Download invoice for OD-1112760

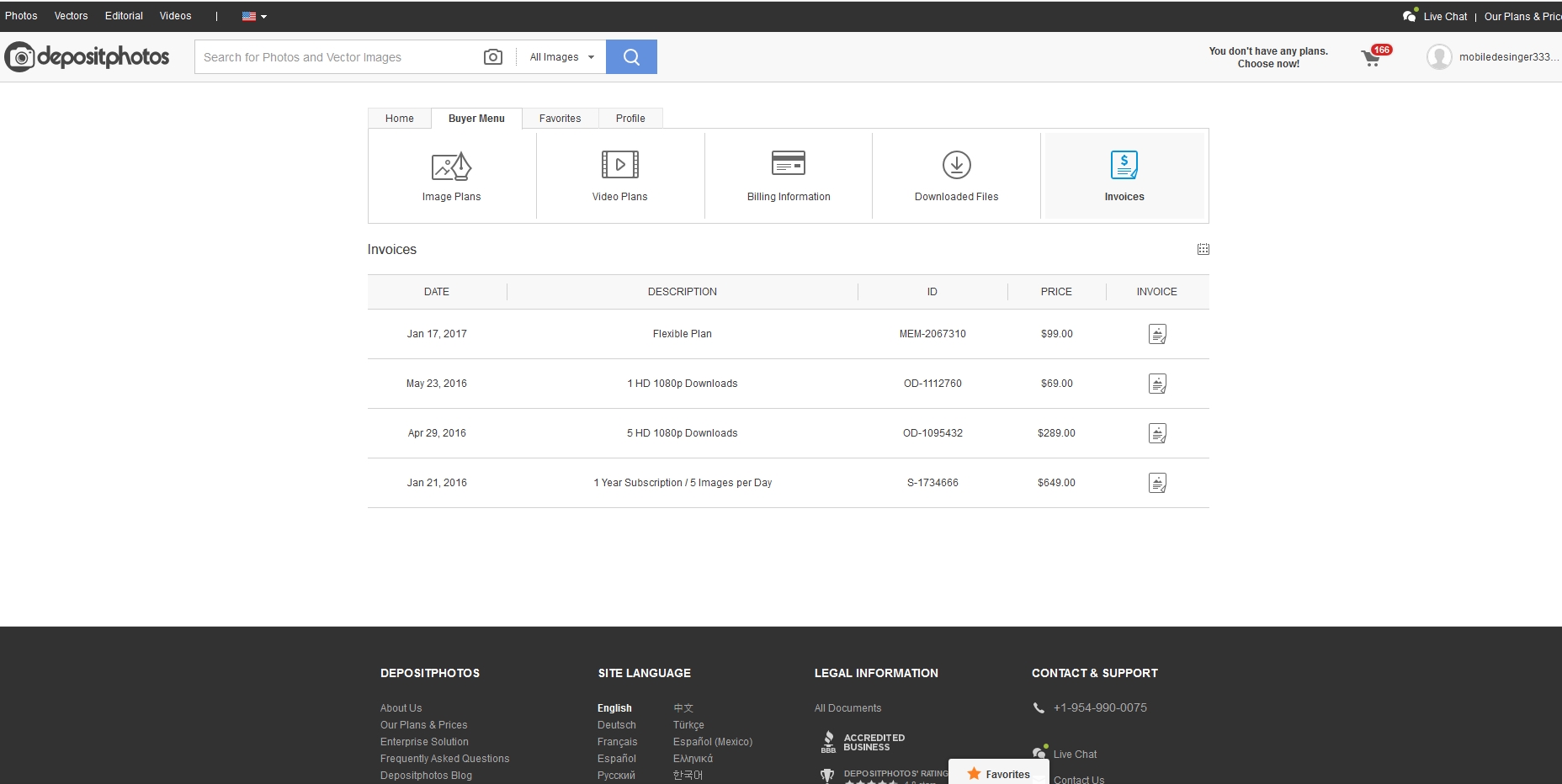point(1157,384)
